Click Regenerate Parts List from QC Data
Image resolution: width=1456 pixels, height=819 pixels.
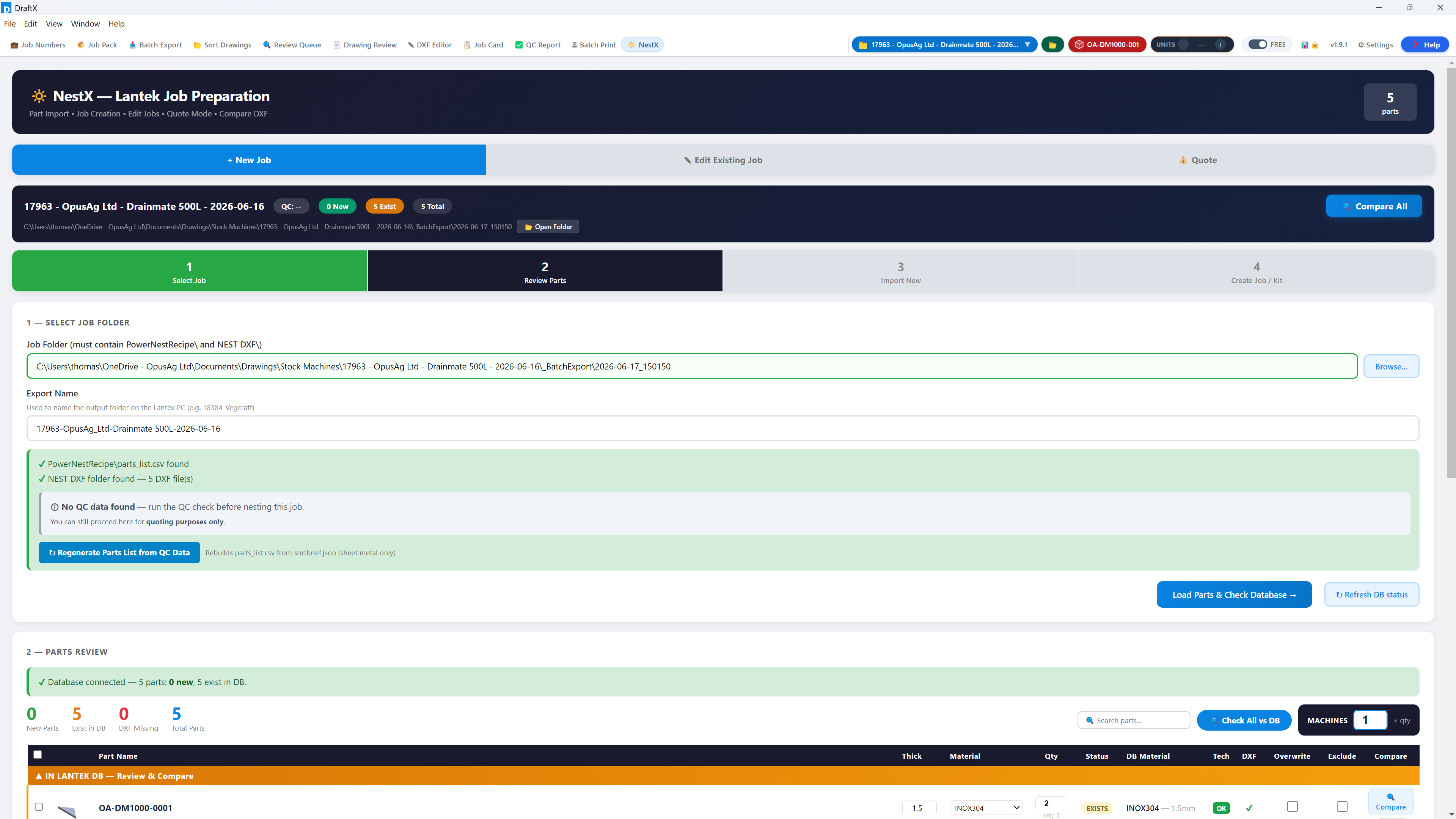tap(119, 553)
